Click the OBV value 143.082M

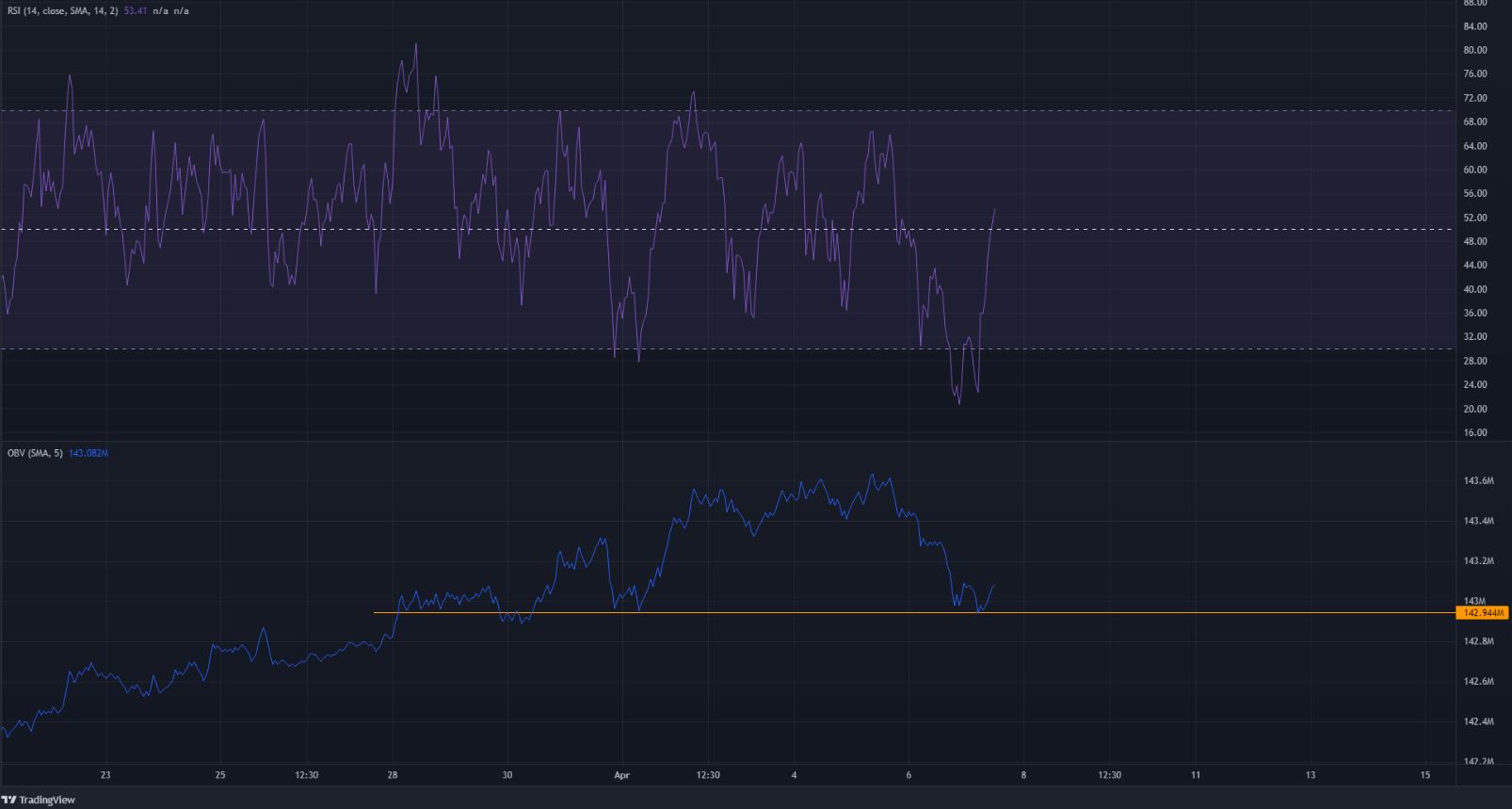pyautogui.click(x=88, y=453)
